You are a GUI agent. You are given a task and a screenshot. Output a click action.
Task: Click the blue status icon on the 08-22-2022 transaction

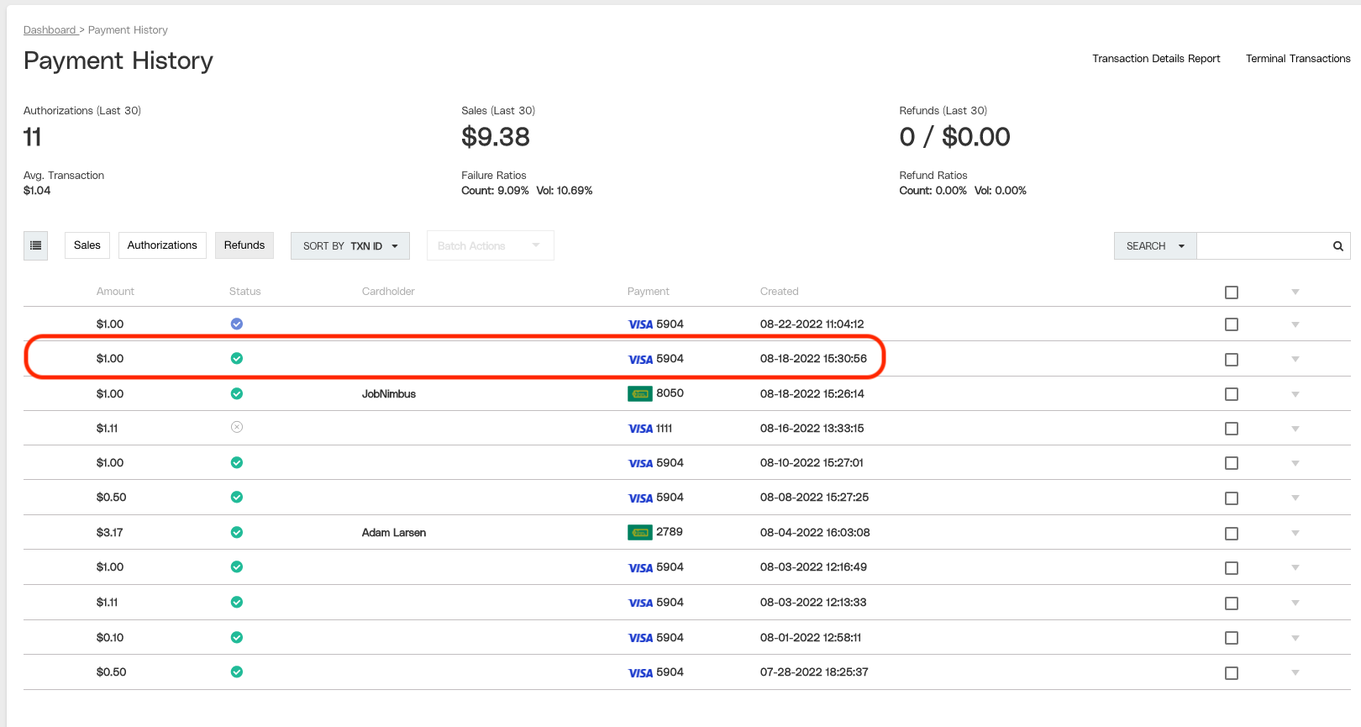pos(236,323)
